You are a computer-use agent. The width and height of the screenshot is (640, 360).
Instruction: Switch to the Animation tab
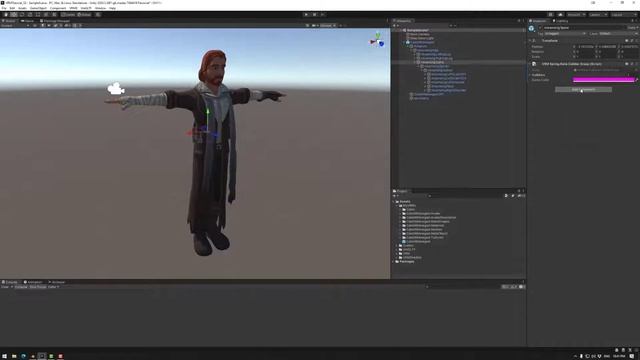pos(33,282)
